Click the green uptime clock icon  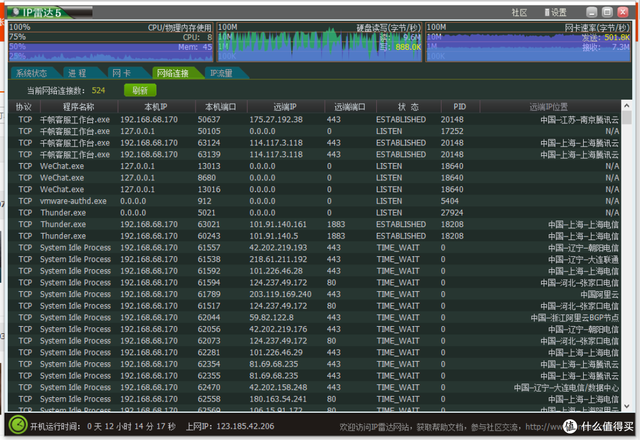click(18, 425)
